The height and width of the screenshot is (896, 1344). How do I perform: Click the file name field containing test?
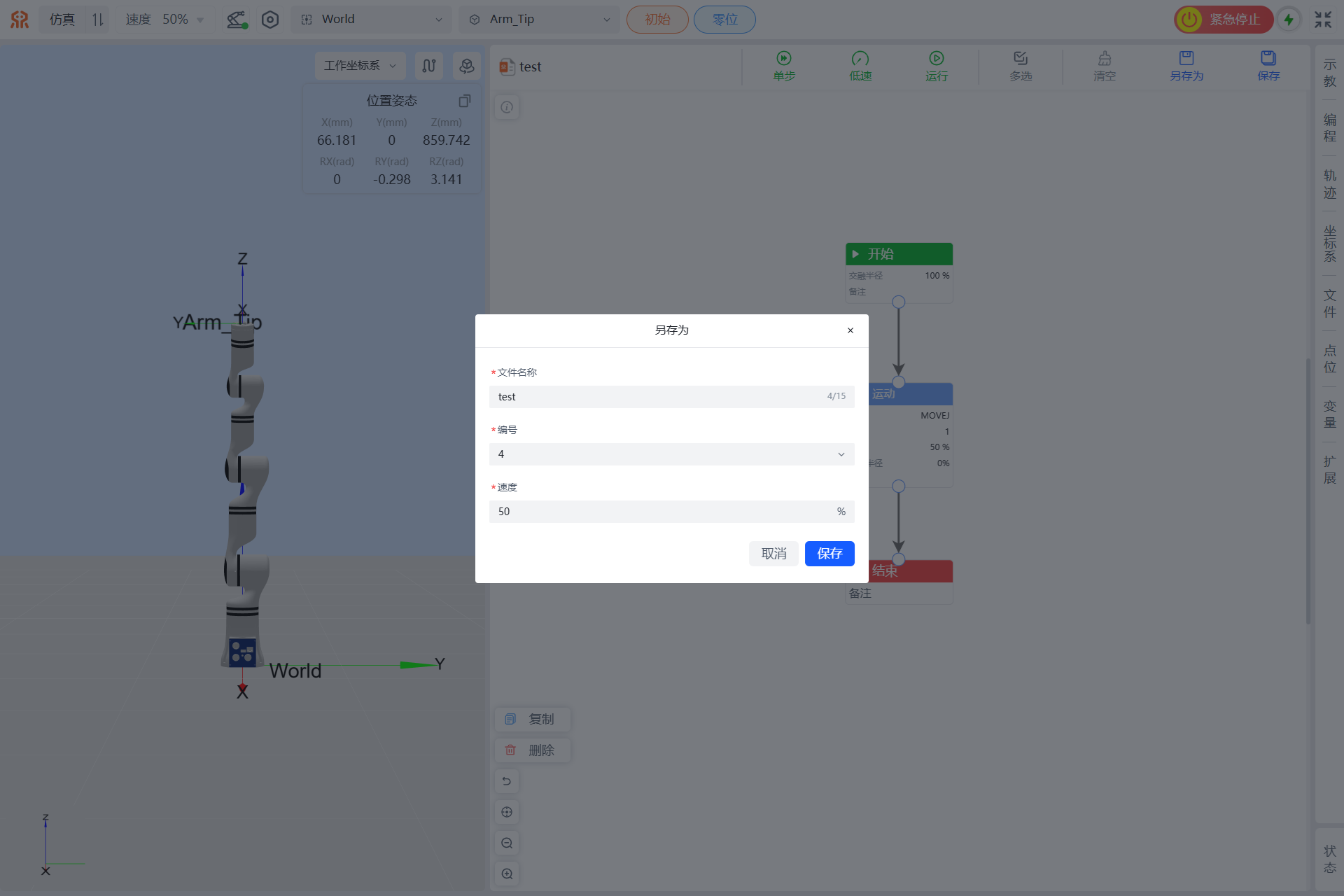point(658,397)
